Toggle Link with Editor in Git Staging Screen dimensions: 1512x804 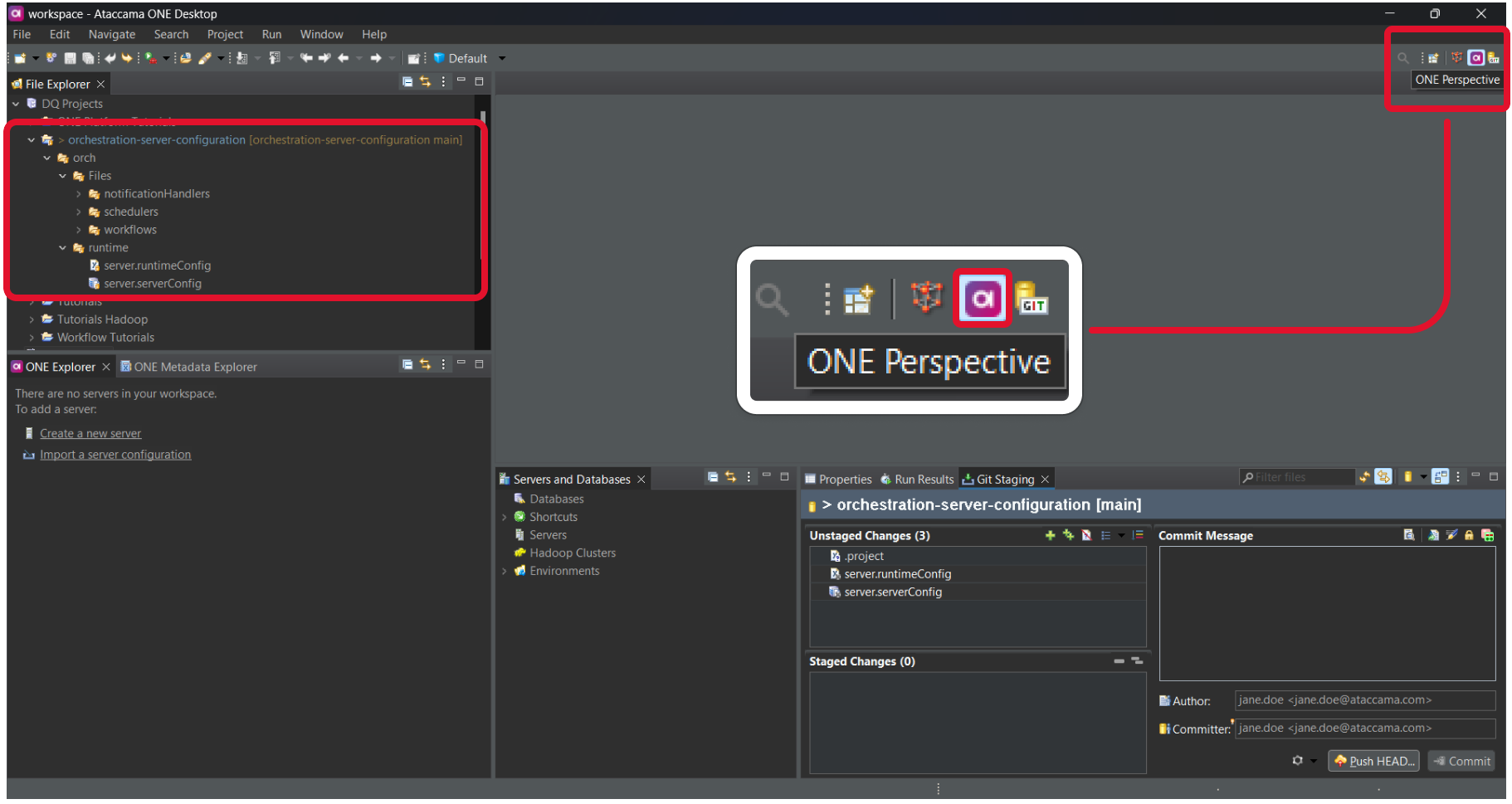pyautogui.click(x=1383, y=477)
